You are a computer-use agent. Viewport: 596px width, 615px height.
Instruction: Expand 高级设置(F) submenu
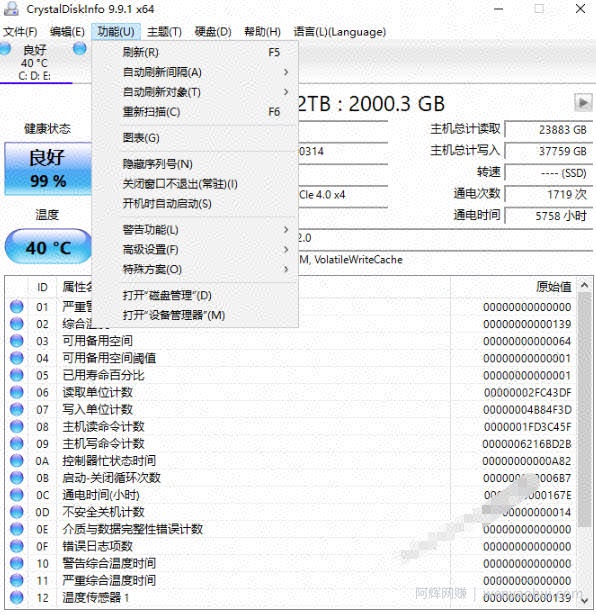tap(195, 249)
